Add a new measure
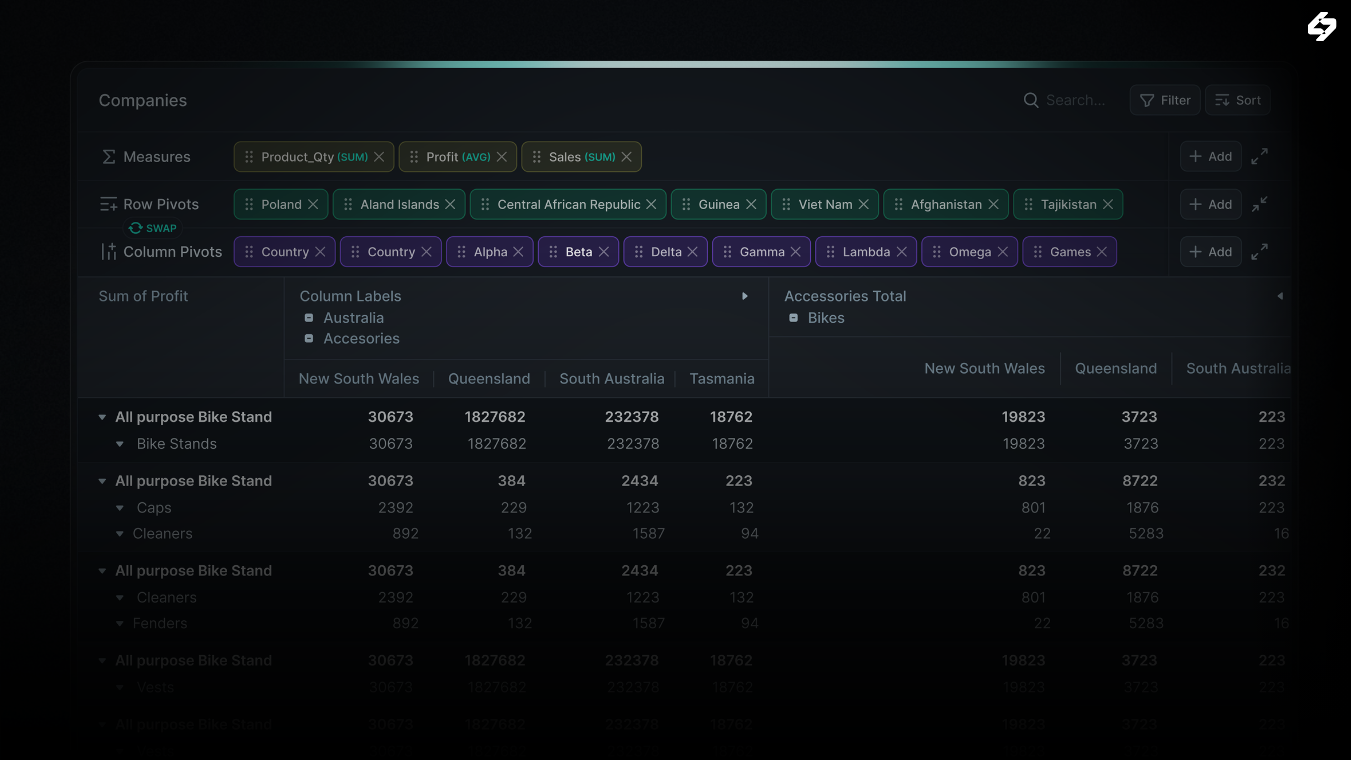1351x760 pixels. pyautogui.click(x=1210, y=156)
